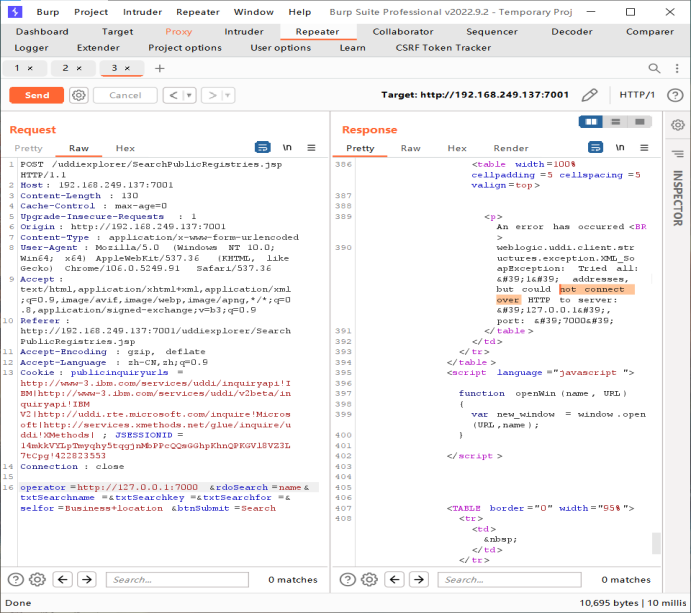Open the Logger tab
This screenshot has width=692, height=613.
(x=31, y=48)
